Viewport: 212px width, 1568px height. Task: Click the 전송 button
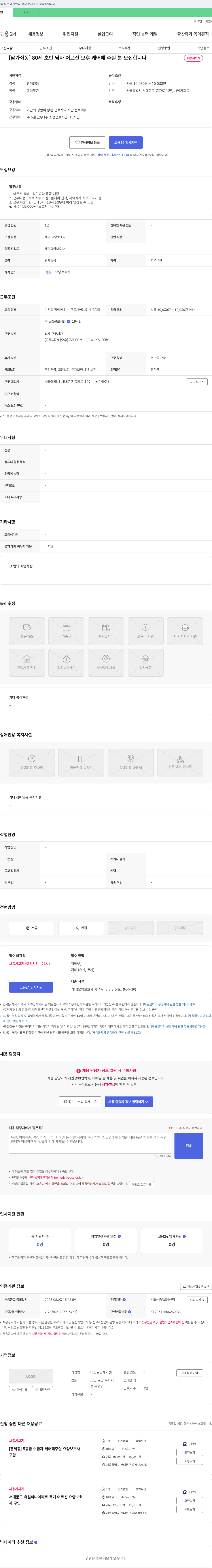tap(189, 1146)
